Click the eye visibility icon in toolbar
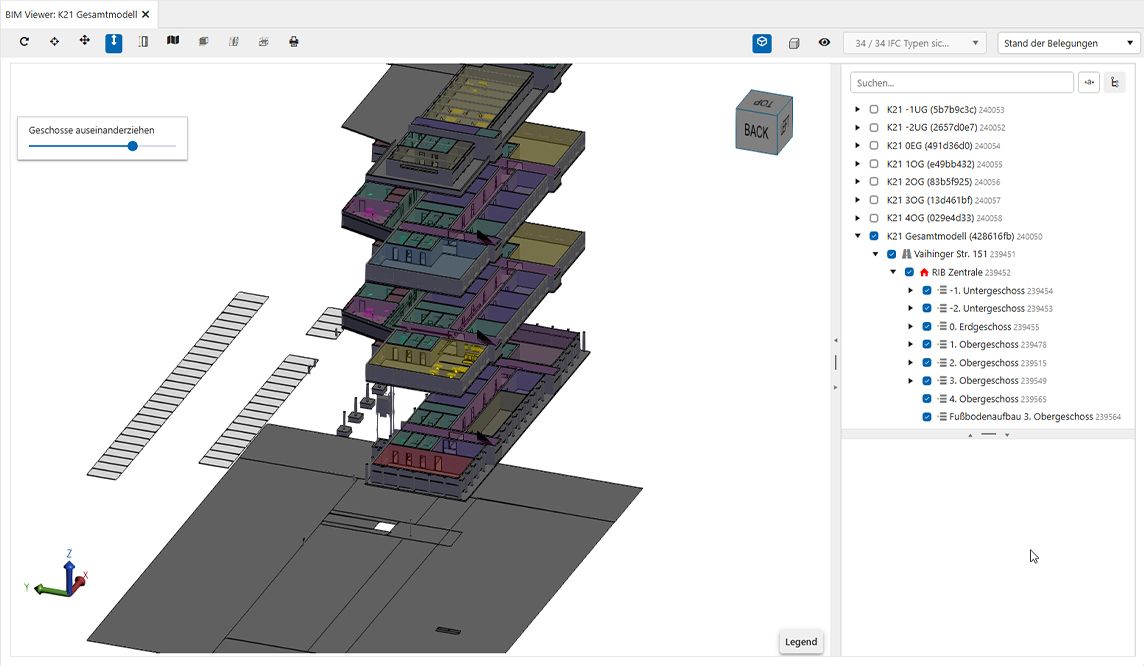Image resolution: width=1144 pixels, height=666 pixels. coord(824,43)
